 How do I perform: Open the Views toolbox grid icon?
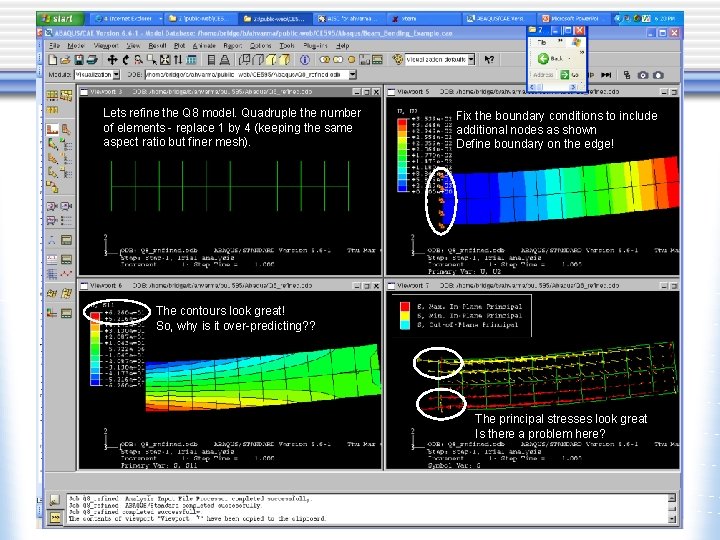click(x=191, y=59)
